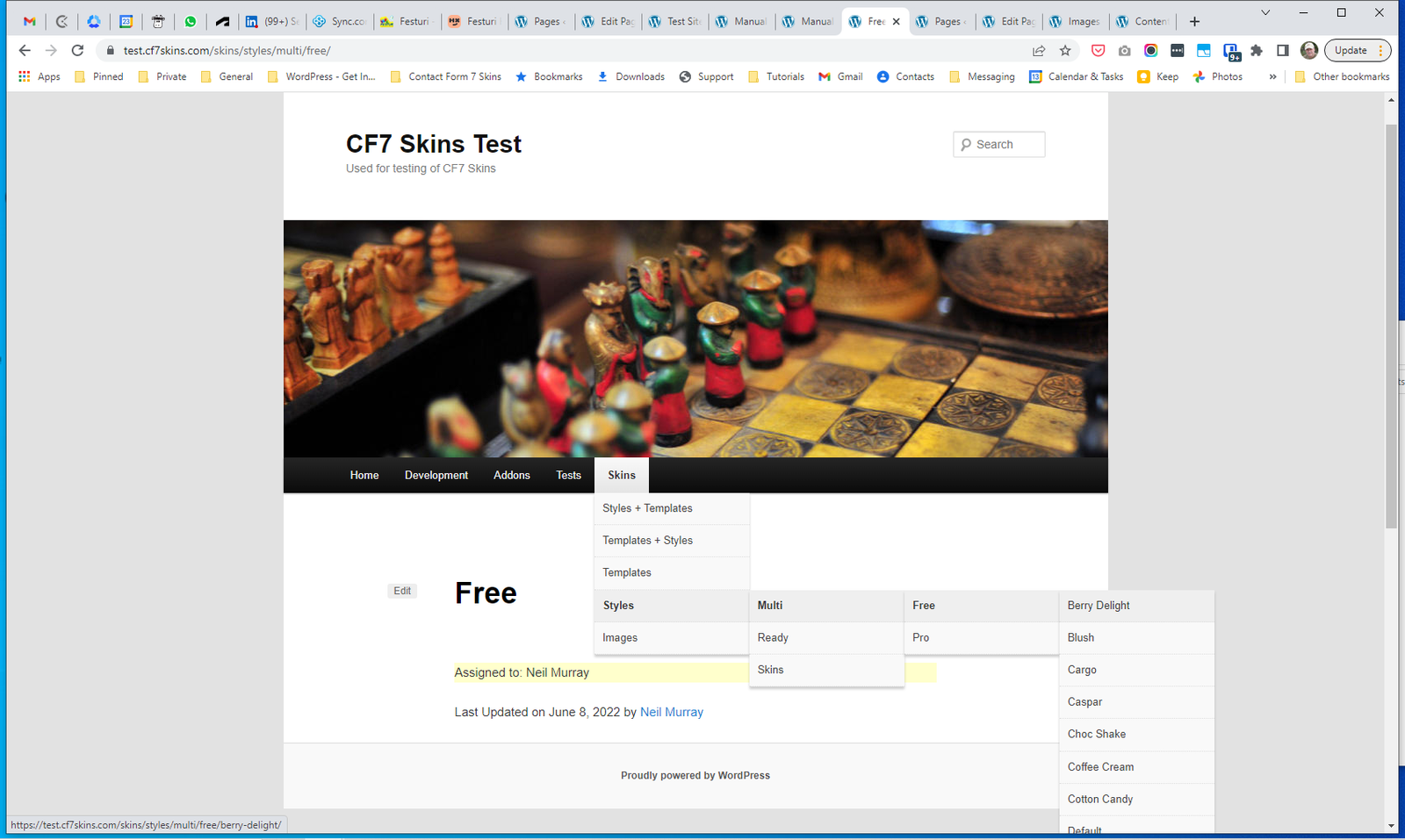
Task: Toggle the browser side panel
Action: pyautogui.click(x=1283, y=51)
